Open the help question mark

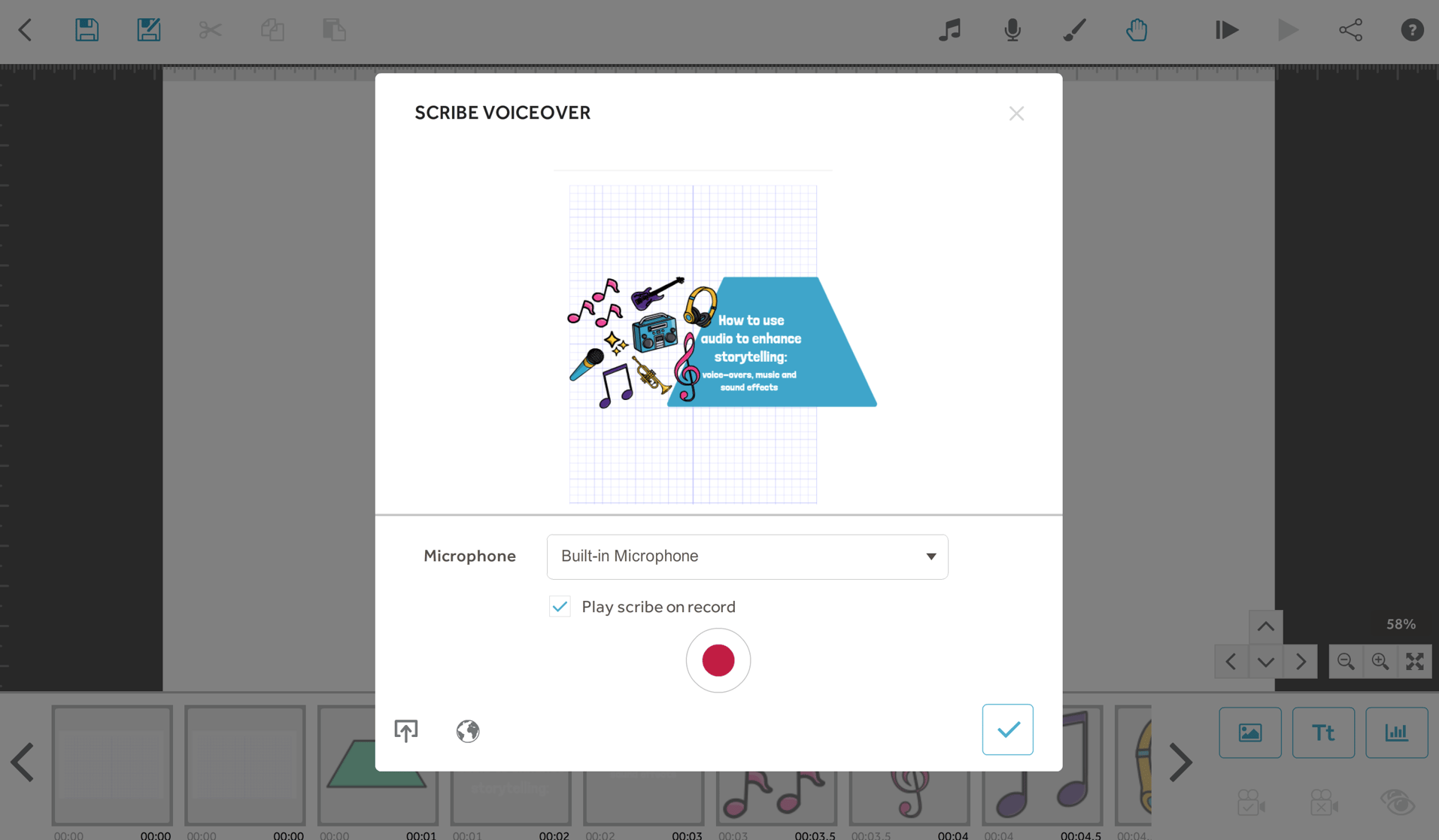point(1412,30)
